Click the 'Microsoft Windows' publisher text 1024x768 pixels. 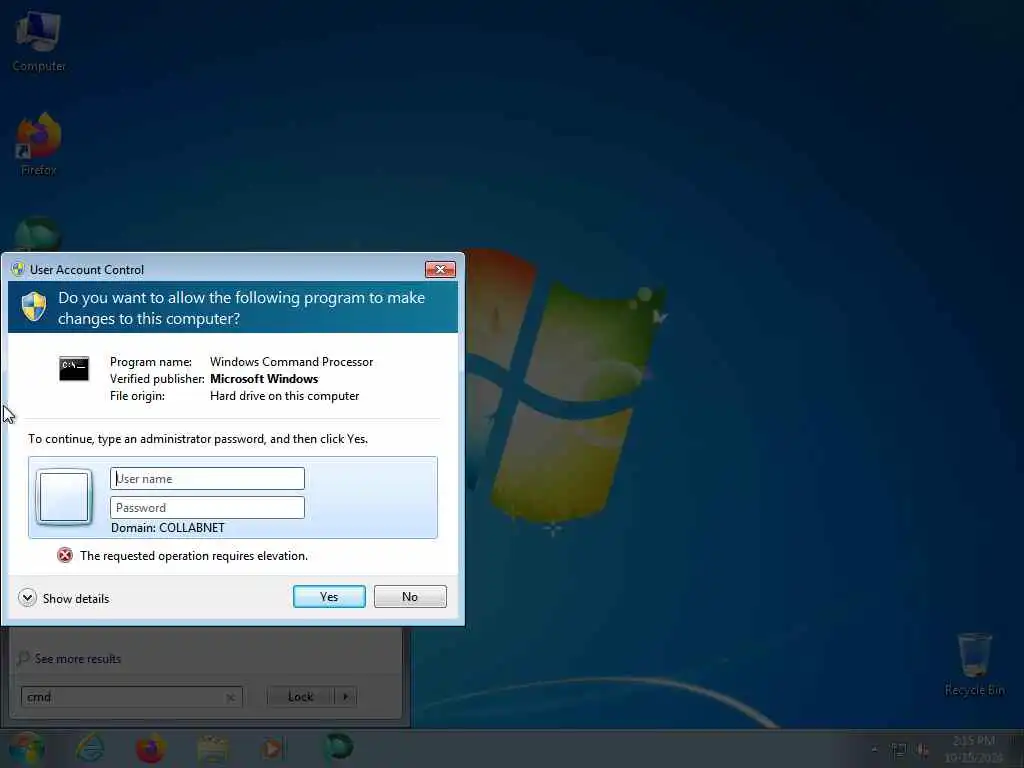(x=264, y=379)
